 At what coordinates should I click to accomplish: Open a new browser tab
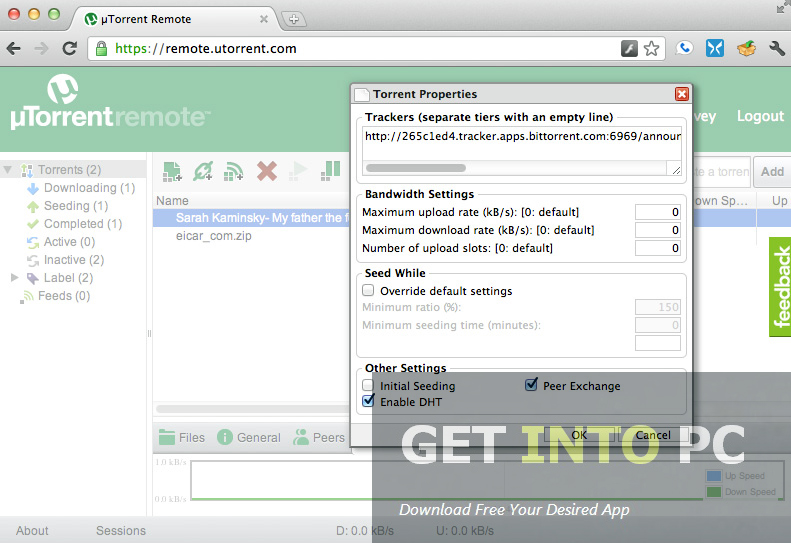pos(294,19)
